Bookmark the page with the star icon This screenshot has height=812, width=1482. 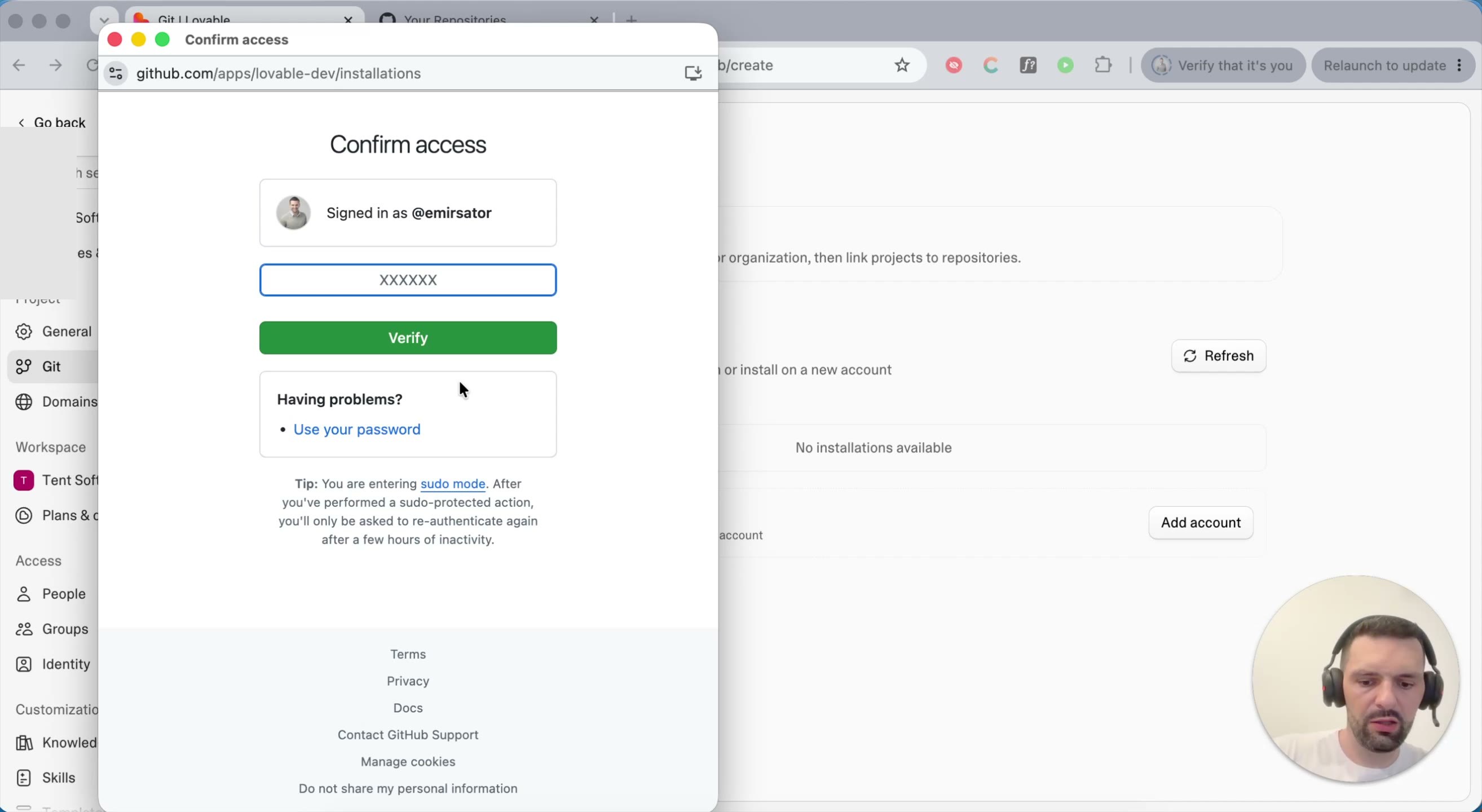(902, 65)
